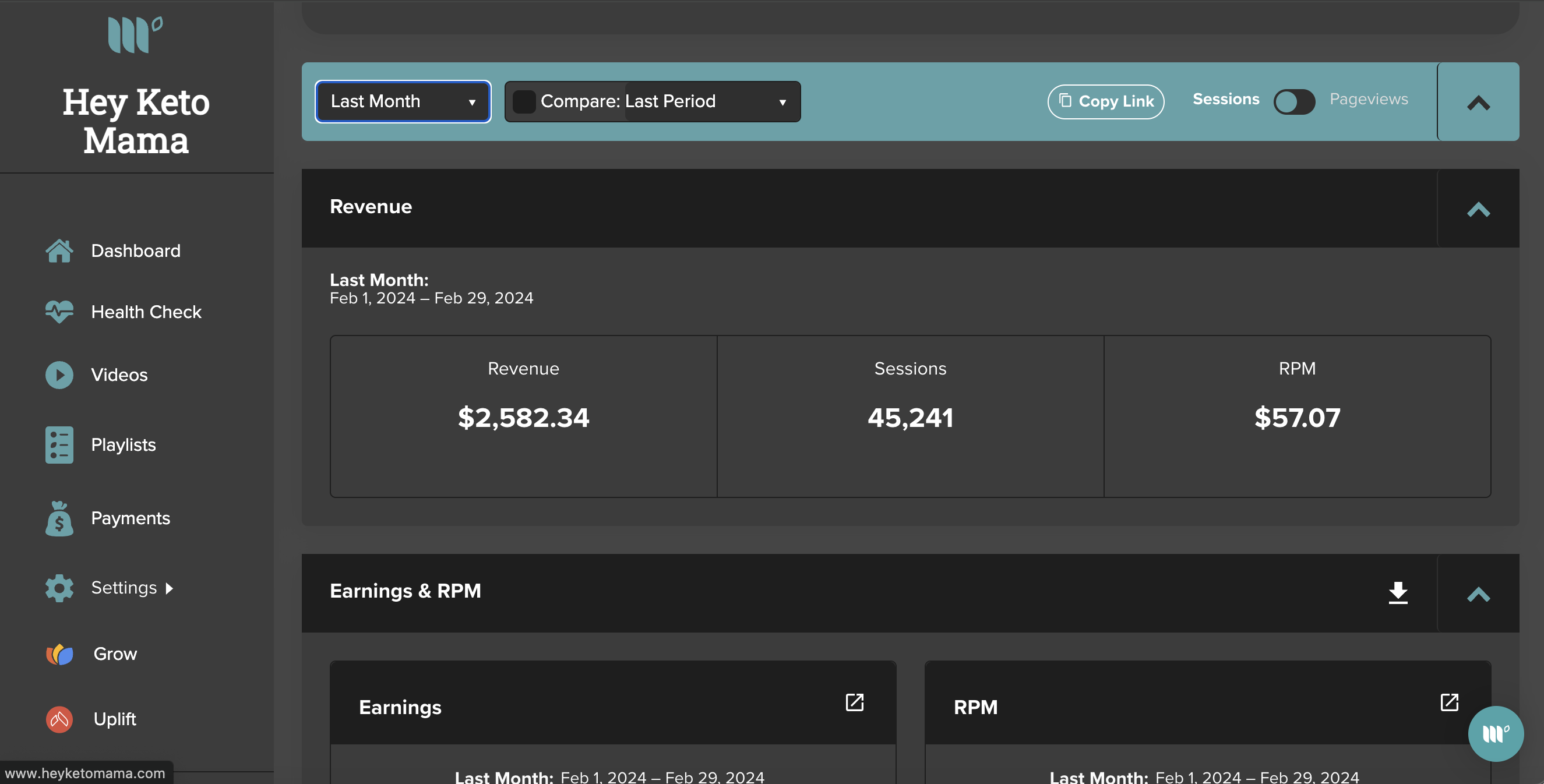Select the Pageviews label
This screenshot has width=1544, height=784.
[1369, 99]
